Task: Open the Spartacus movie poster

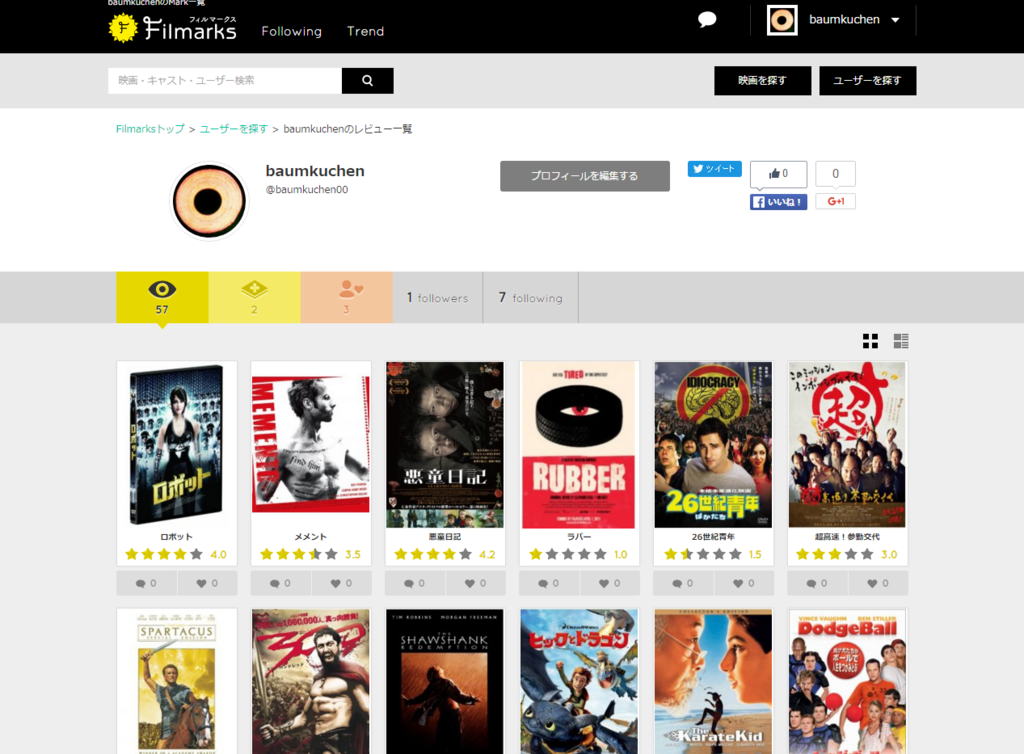Action: tap(176, 682)
